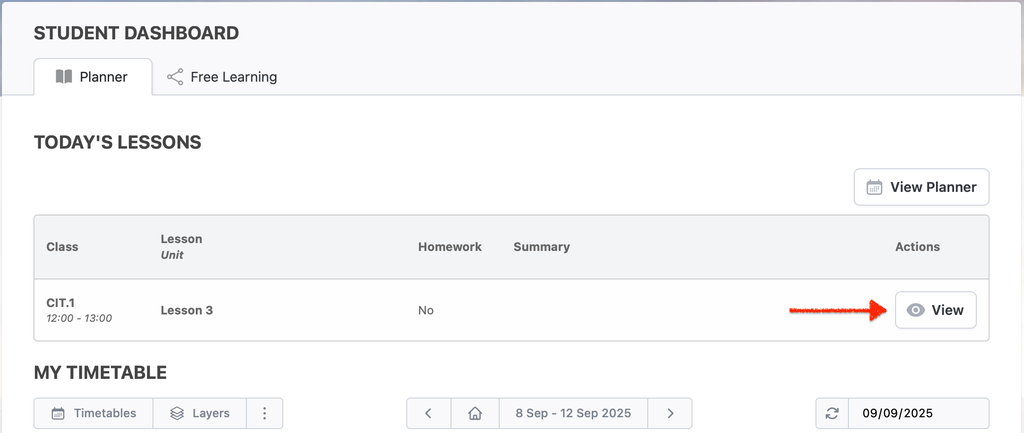Click the 09/09/2025 date input field

click(918, 413)
